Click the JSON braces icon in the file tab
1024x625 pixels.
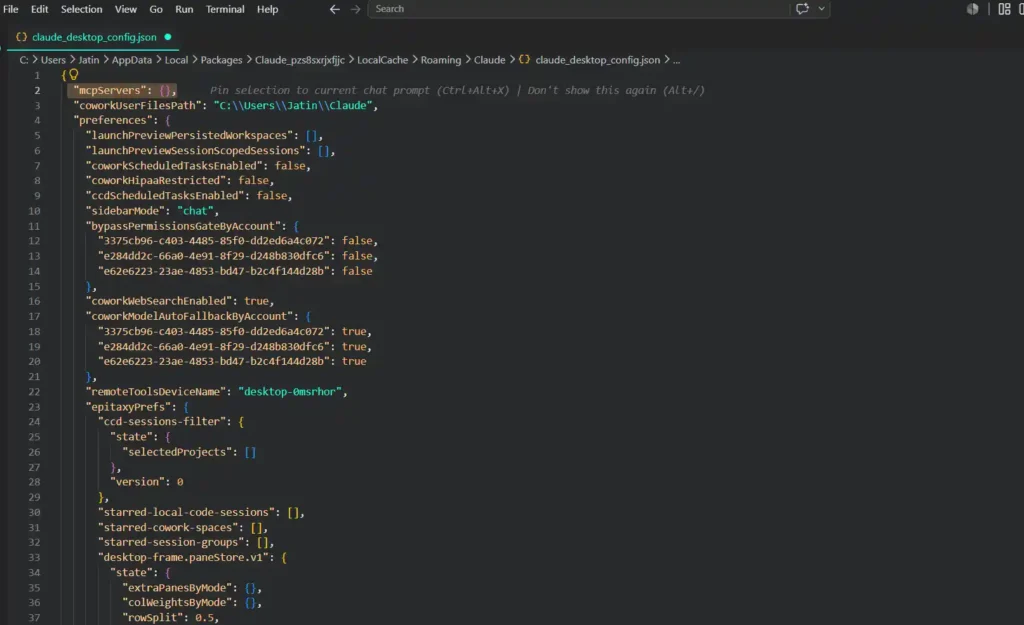coord(22,37)
